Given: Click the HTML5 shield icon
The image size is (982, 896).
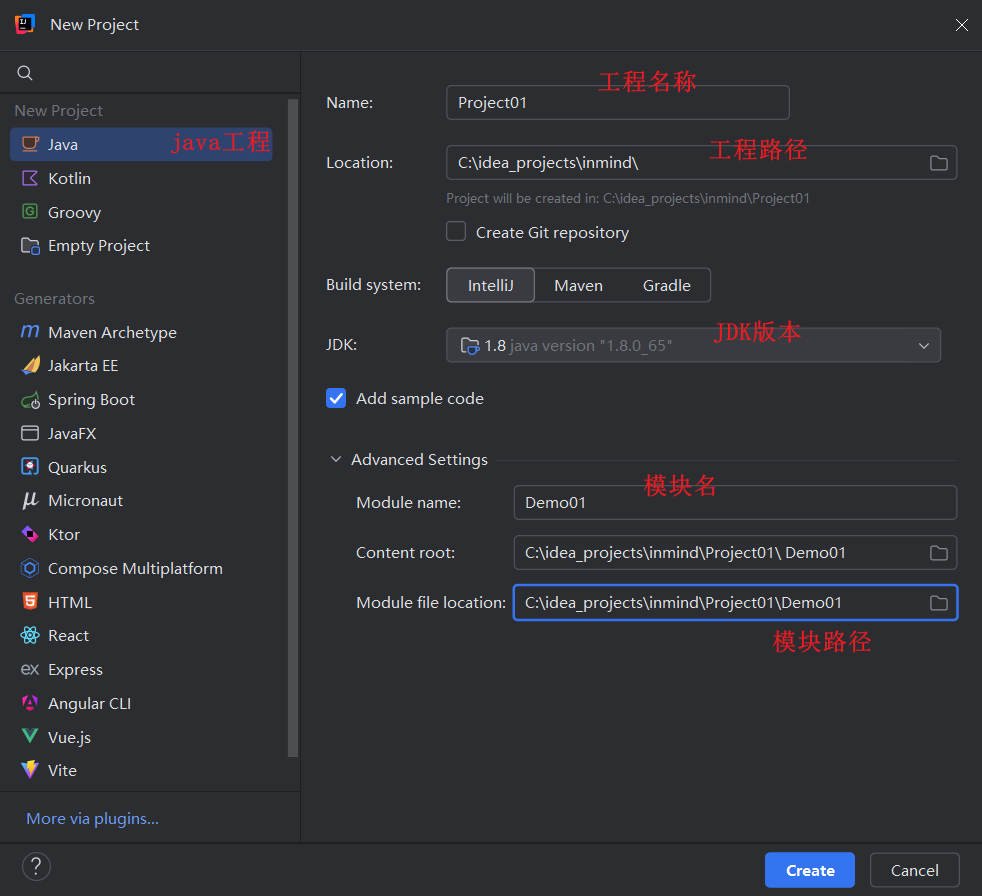Looking at the screenshot, I should point(30,602).
